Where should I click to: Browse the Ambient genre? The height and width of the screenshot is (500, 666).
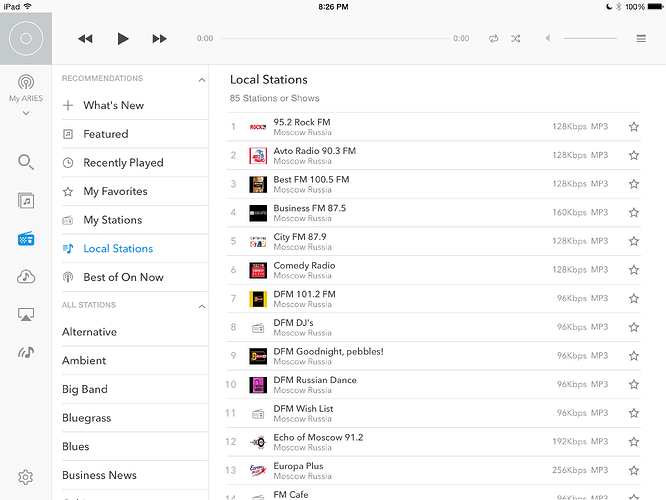(x=135, y=361)
